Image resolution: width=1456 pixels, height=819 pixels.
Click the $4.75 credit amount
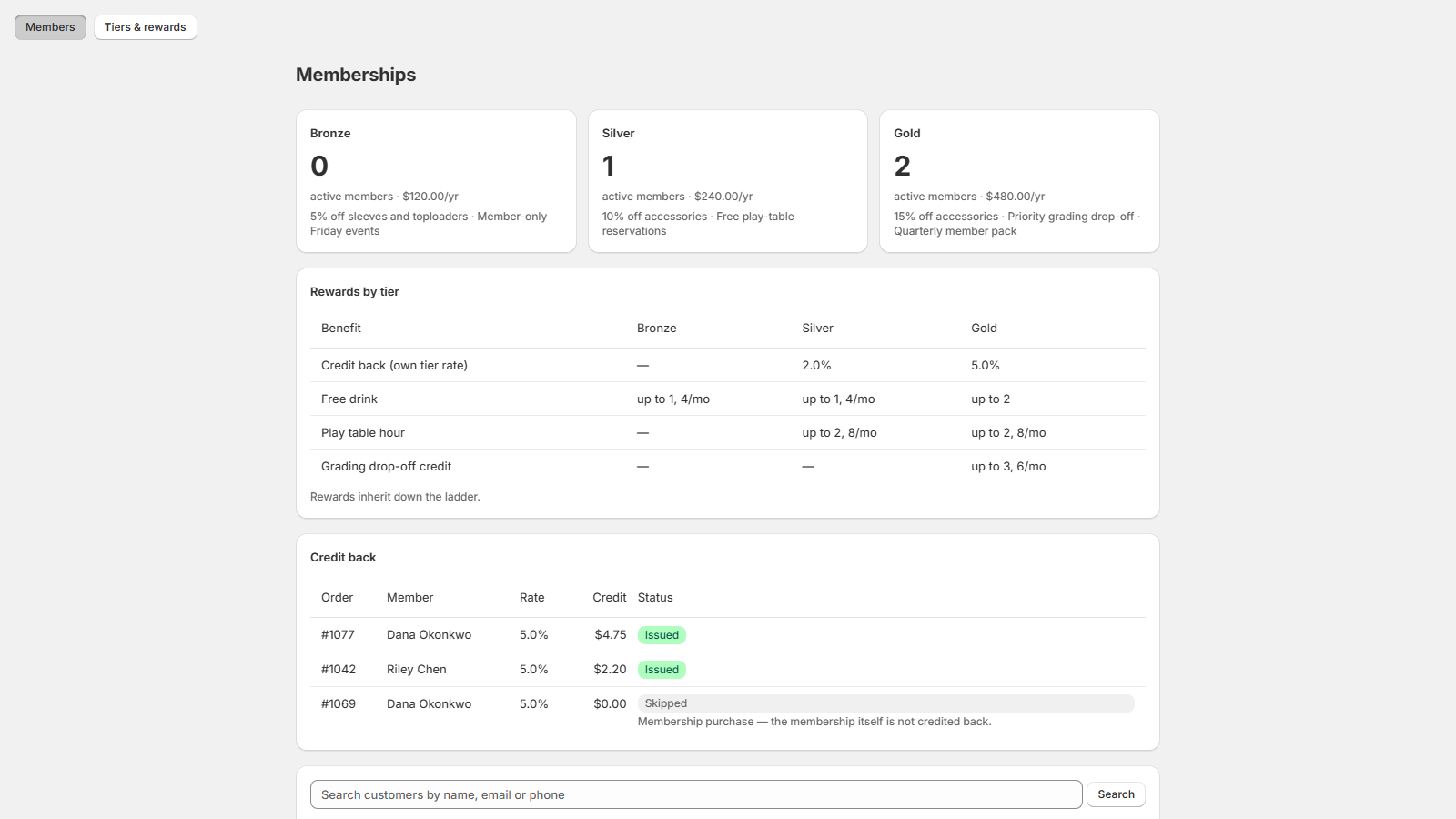pos(611,634)
